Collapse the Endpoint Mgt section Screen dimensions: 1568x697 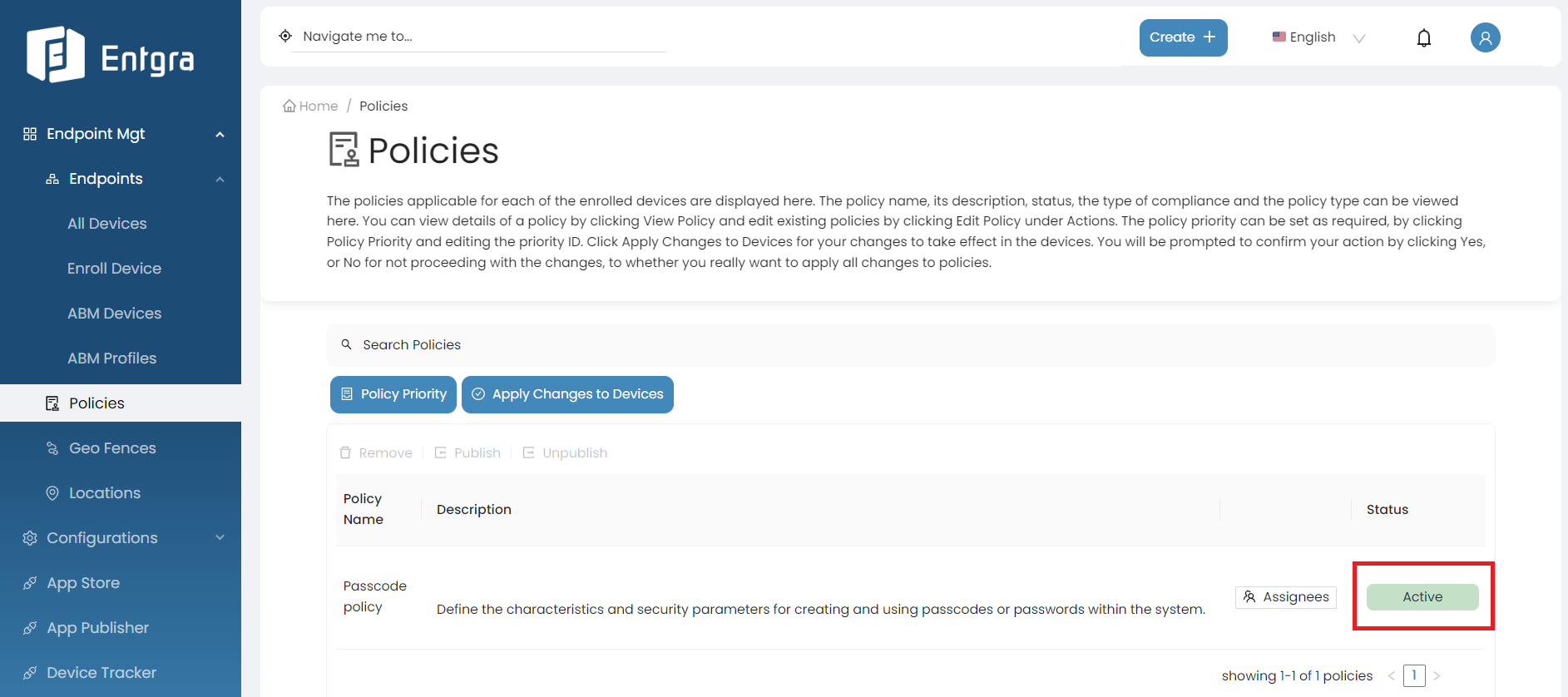pyautogui.click(x=220, y=134)
